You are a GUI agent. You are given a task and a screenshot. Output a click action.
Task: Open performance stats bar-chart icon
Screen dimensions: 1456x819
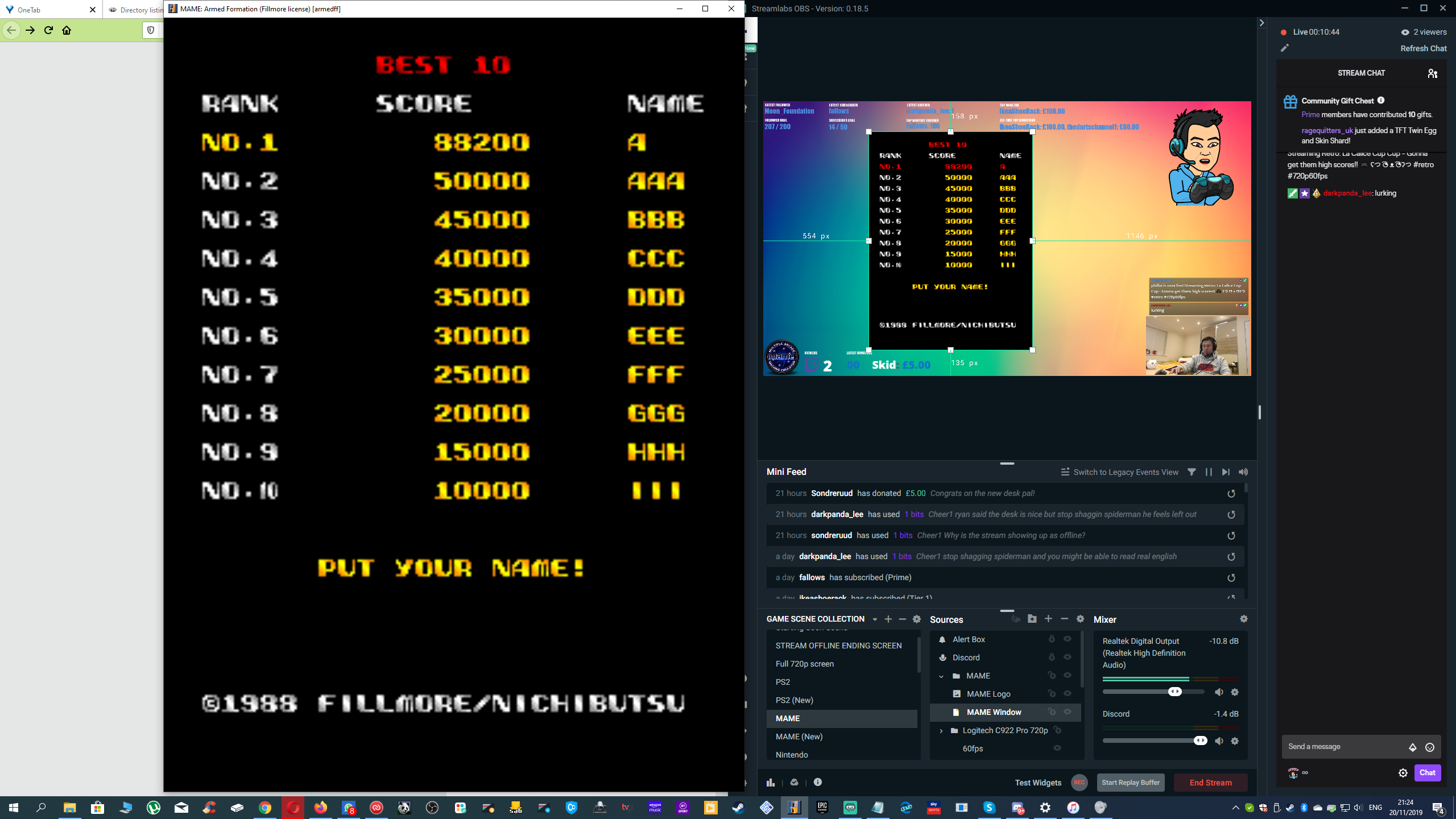[771, 783]
